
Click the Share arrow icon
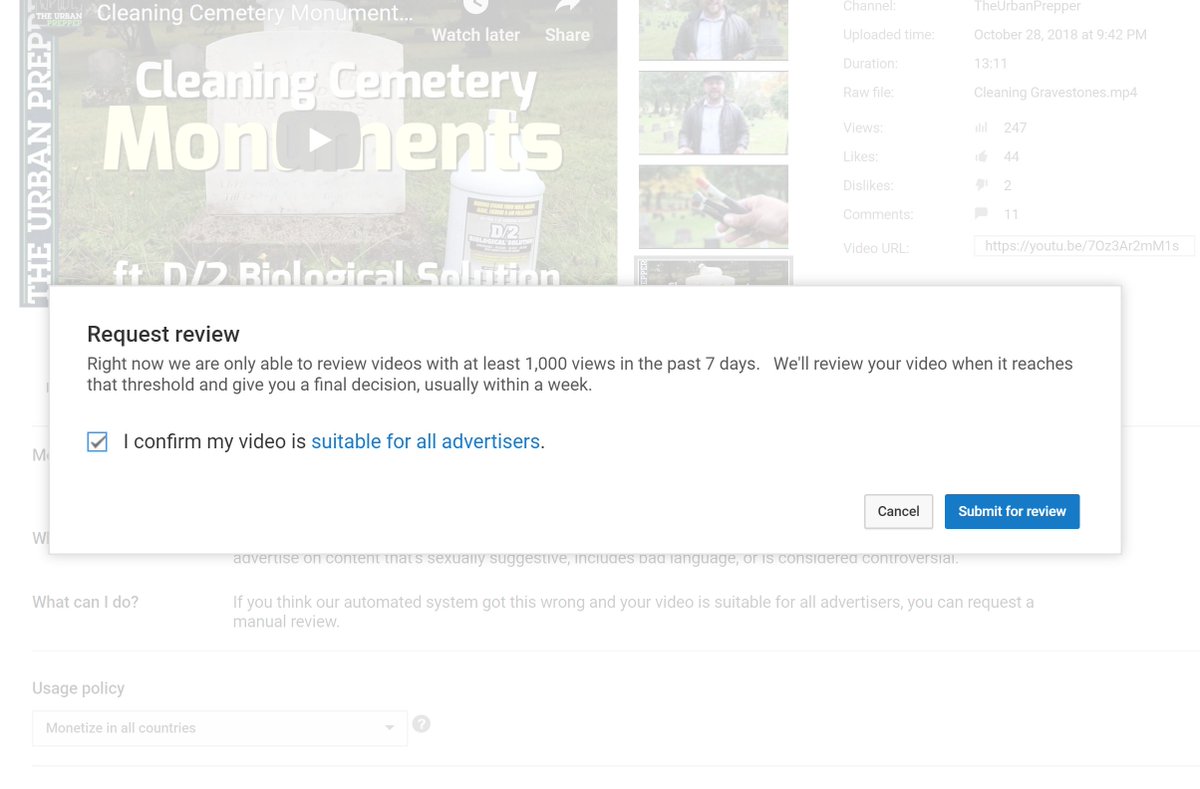pyautogui.click(x=567, y=6)
